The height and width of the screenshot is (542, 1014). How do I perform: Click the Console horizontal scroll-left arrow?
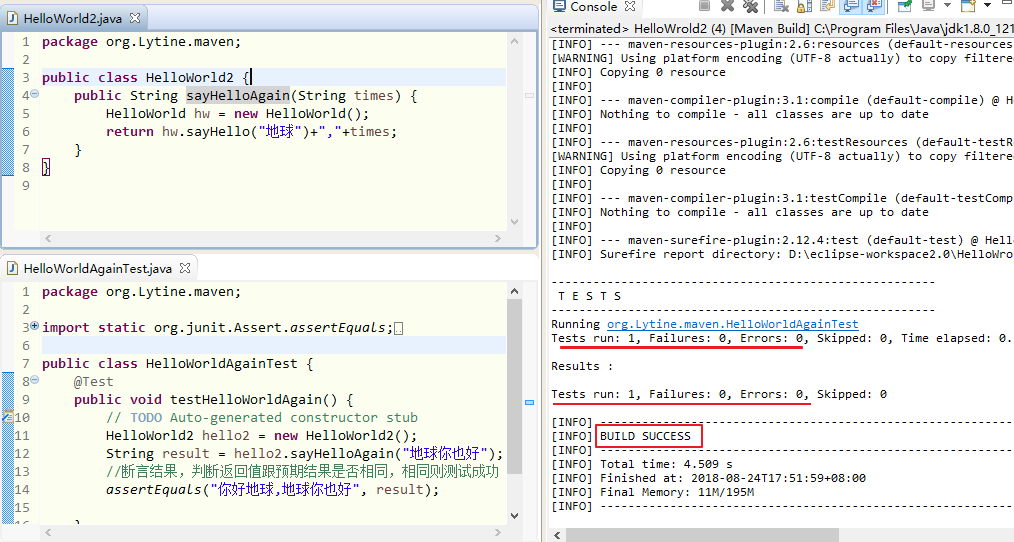(557, 536)
